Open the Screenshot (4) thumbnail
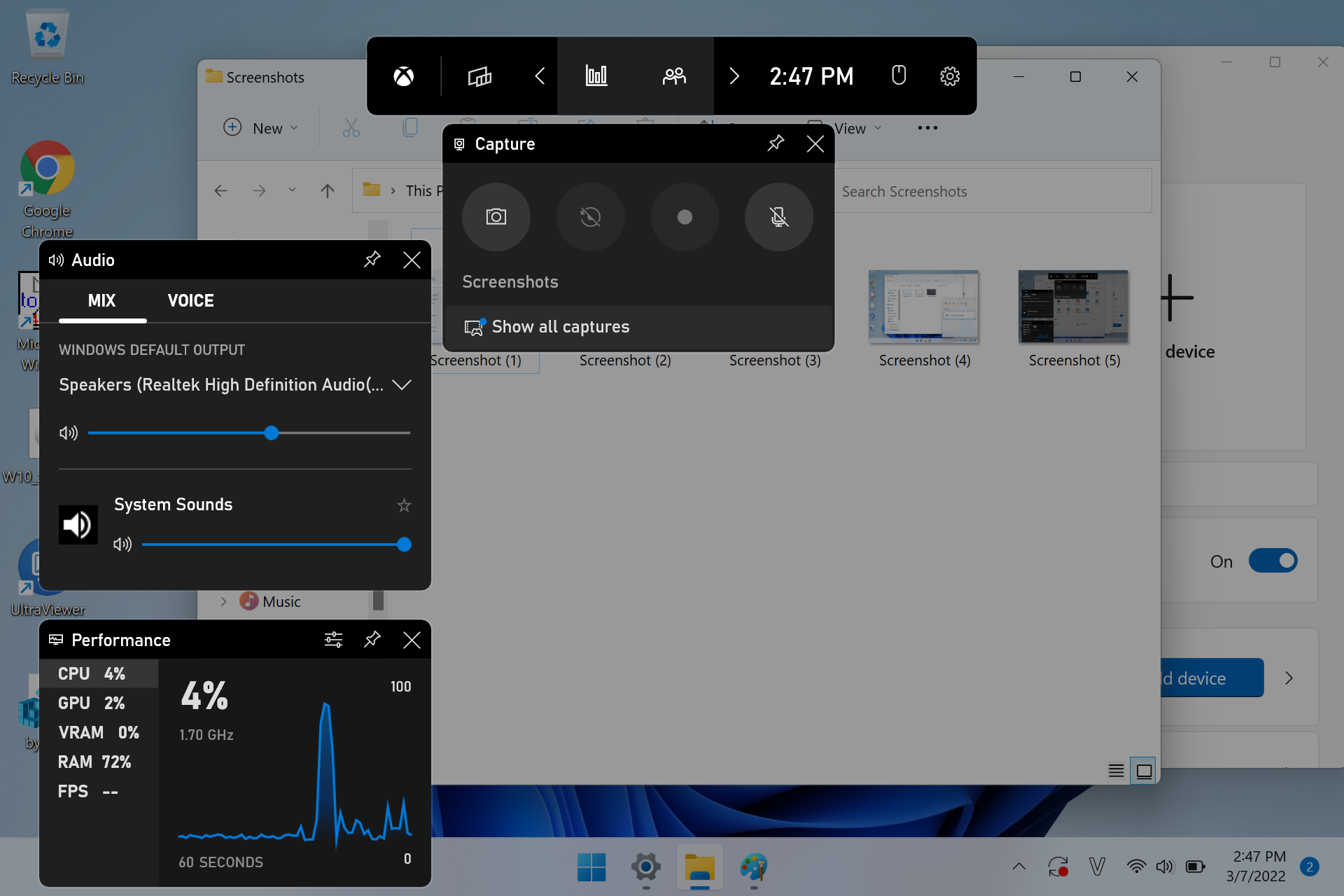 (923, 307)
